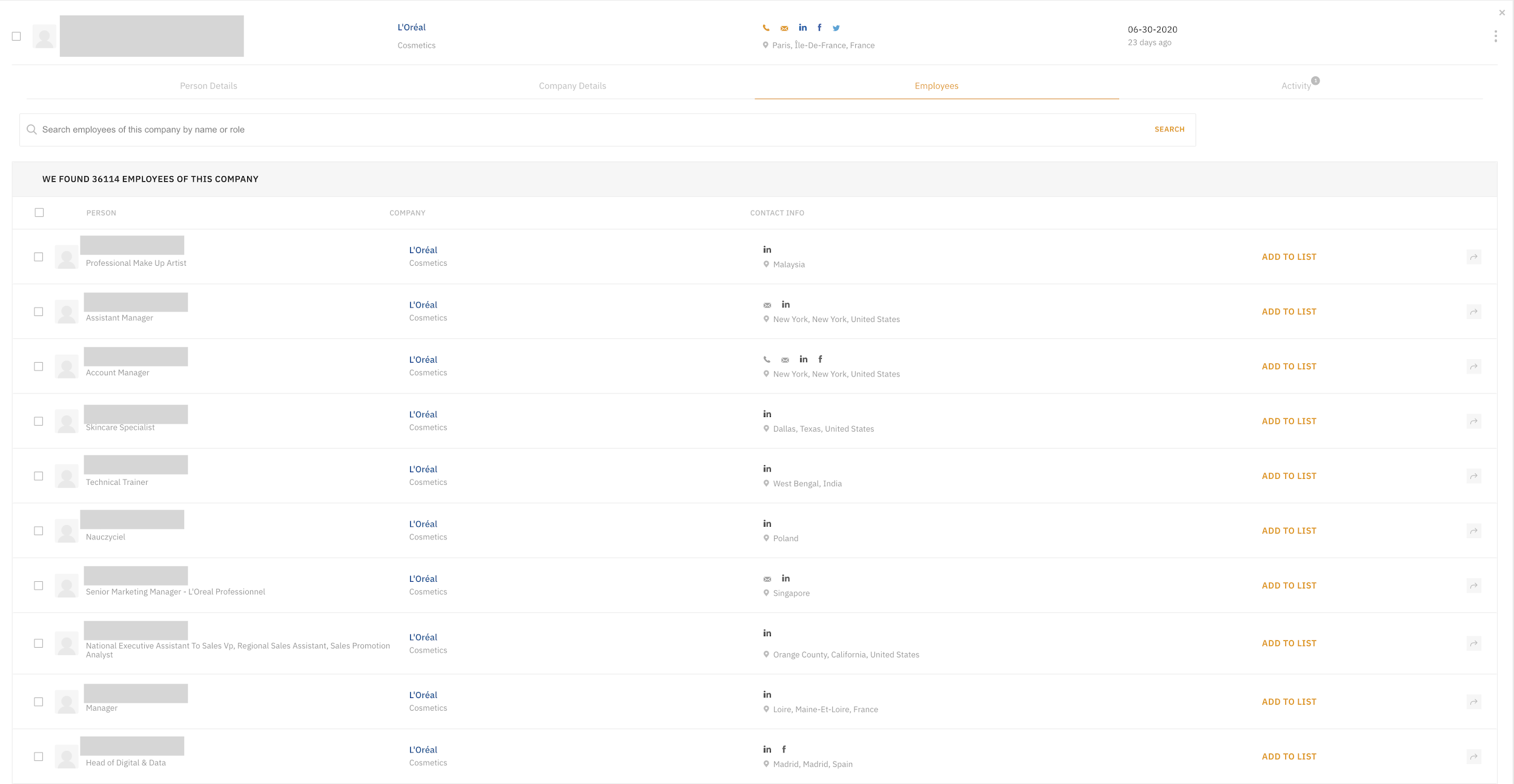Add Professional Make Up Artist to list
This screenshot has height=784, width=1514.
[x=1289, y=257]
